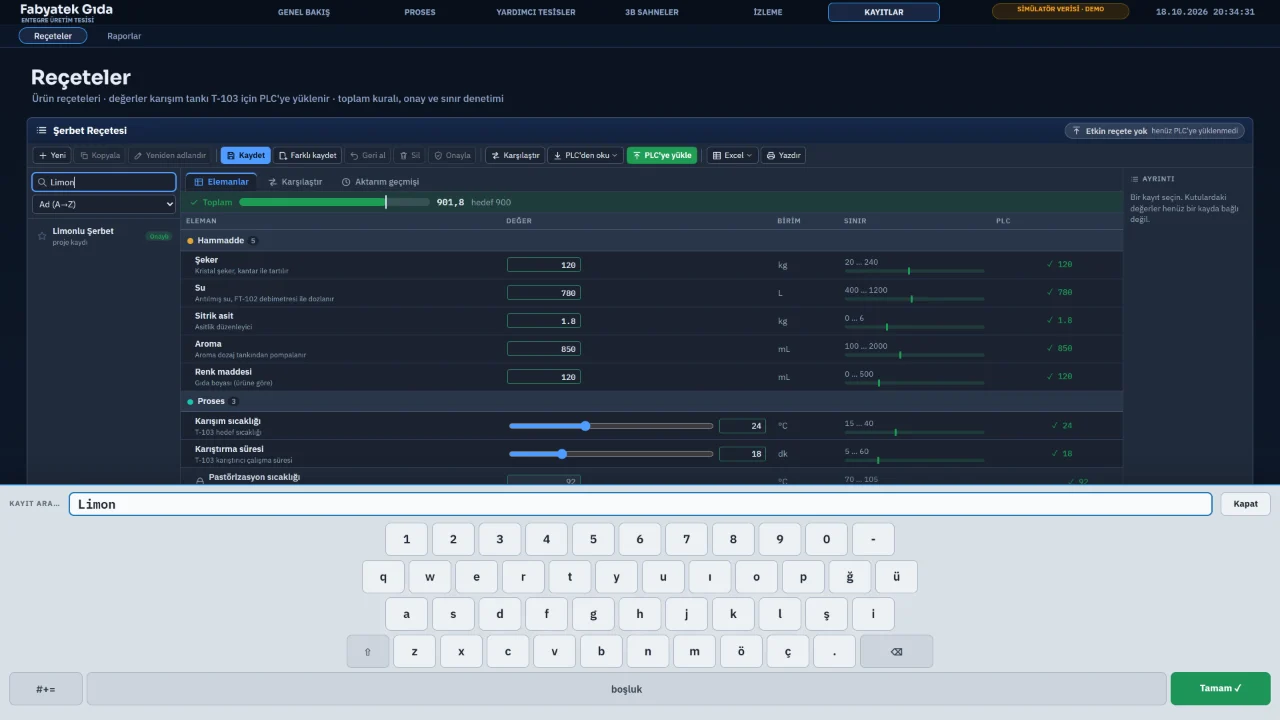Undo changes with Geri al
The height and width of the screenshot is (720, 1280).
click(368, 155)
